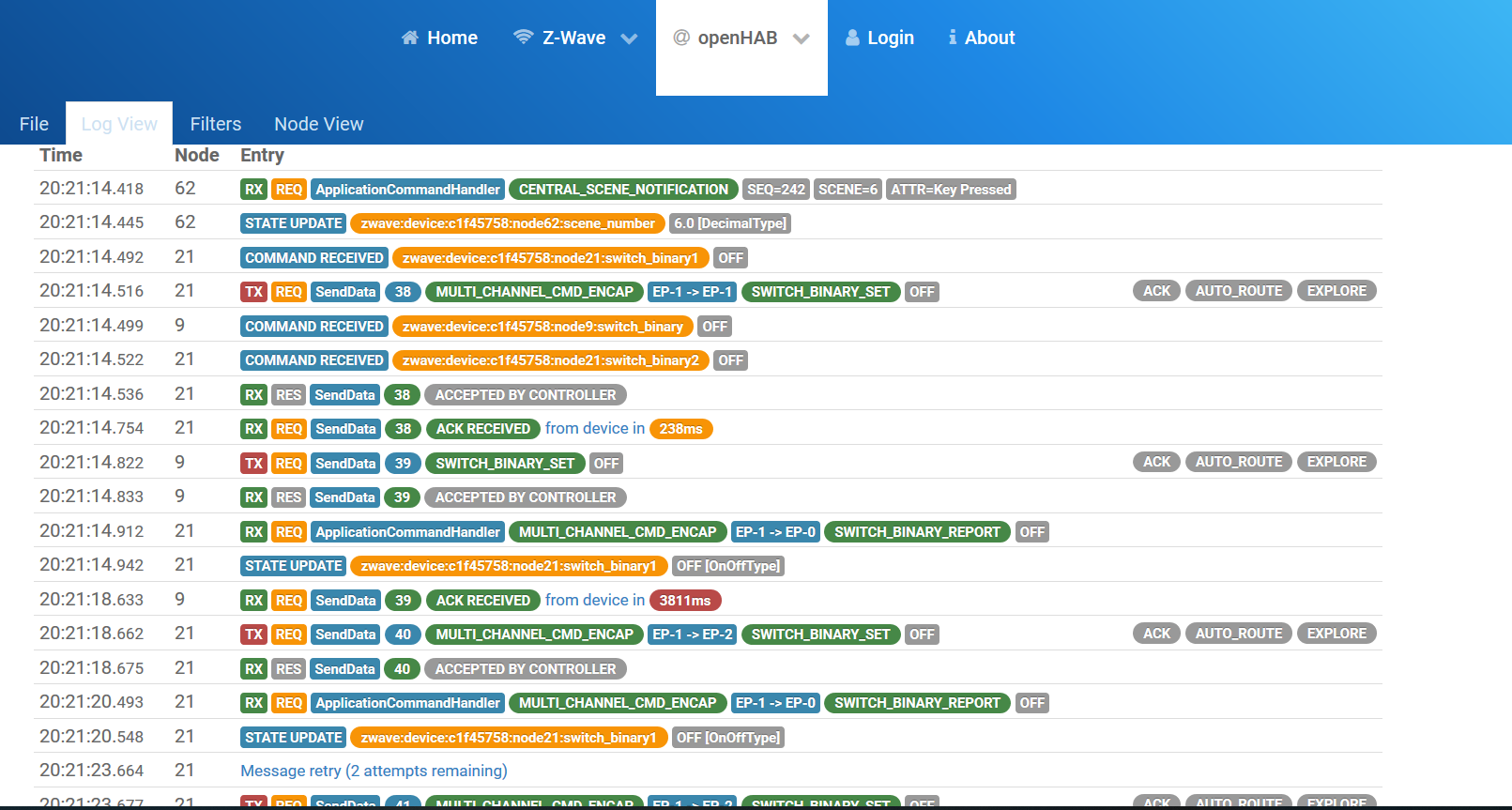
Task: Open the File tab
Action: tap(34, 124)
